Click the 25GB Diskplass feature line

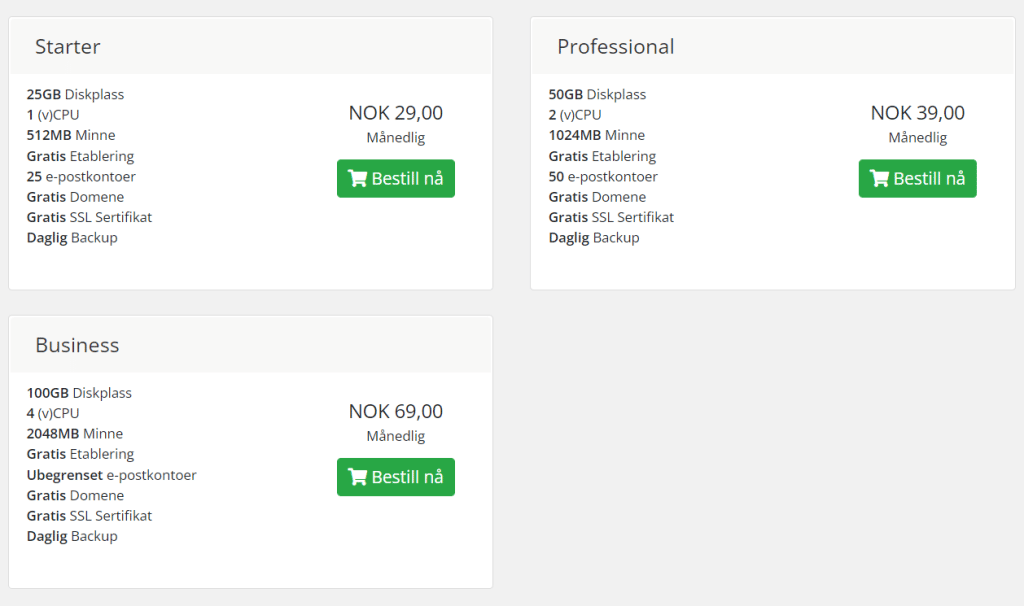pyautogui.click(x=75, y=95)
